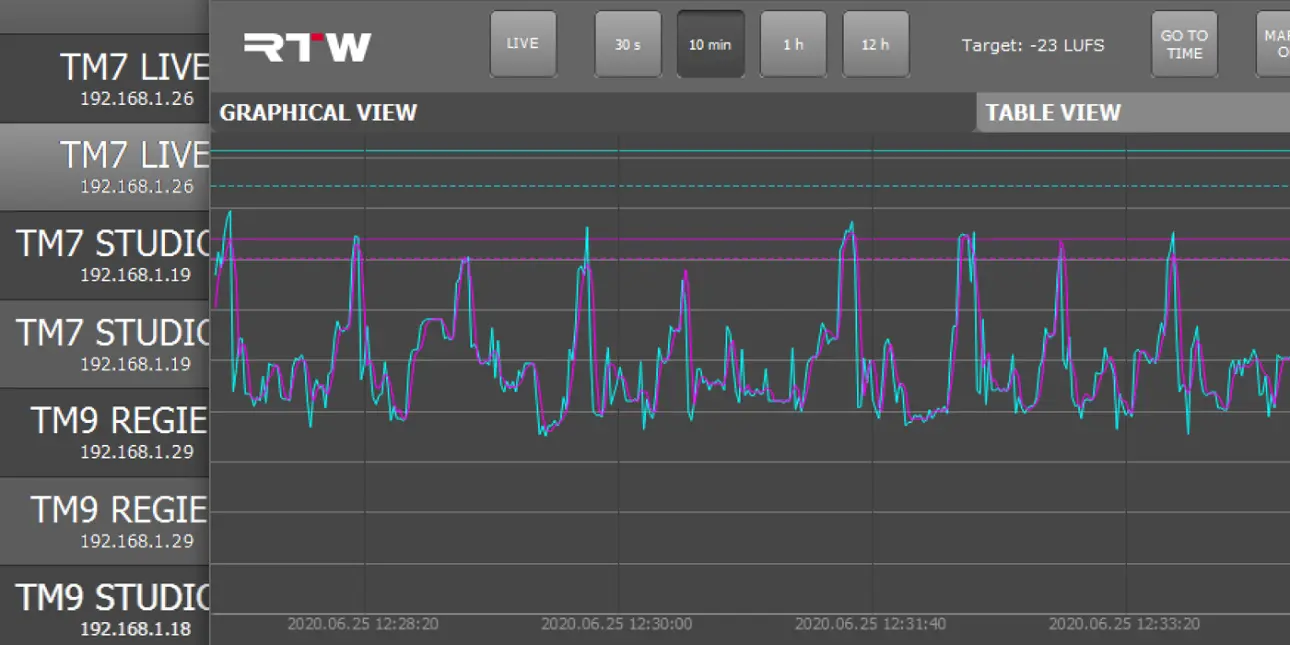Screen dimensions: 1290x645
Task: Choose the lower TM7 STUDIO 192.168.1.19 entry
Action: tap(104, 344)
